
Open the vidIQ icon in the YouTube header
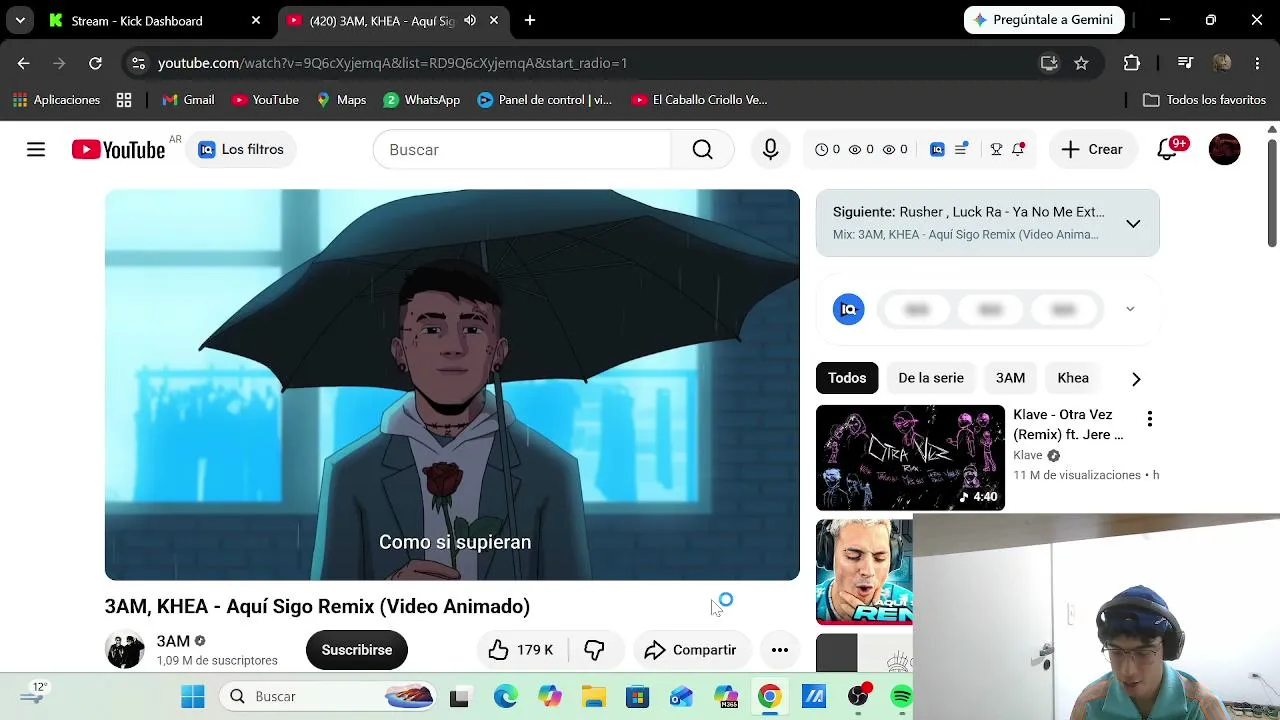pos(937,149)
